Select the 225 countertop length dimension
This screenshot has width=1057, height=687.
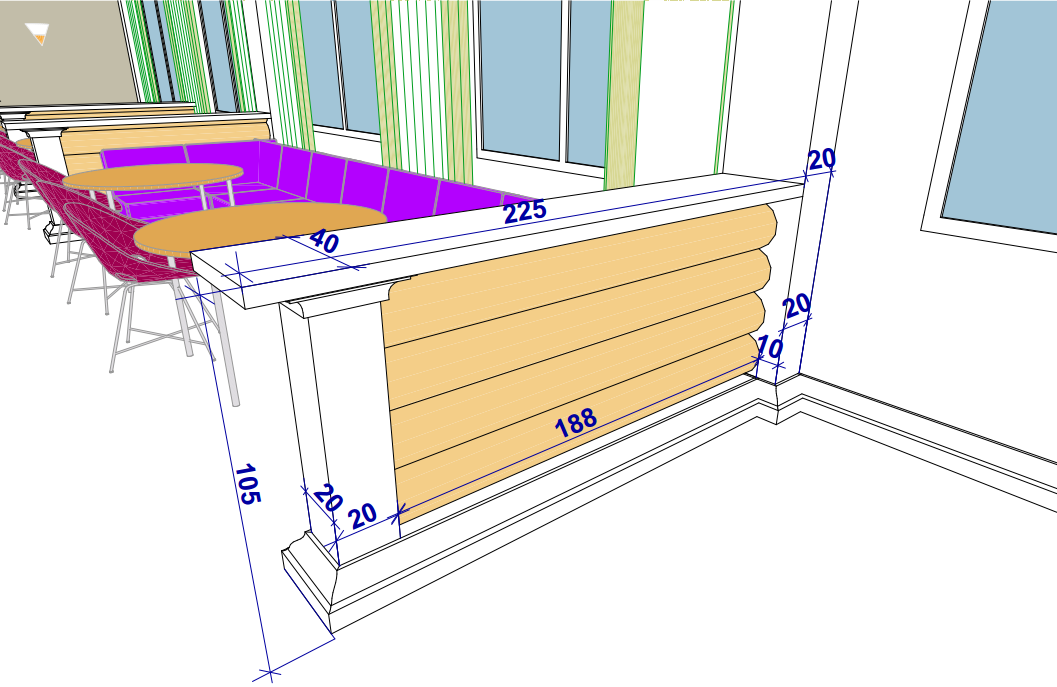[x=524, y=212]
